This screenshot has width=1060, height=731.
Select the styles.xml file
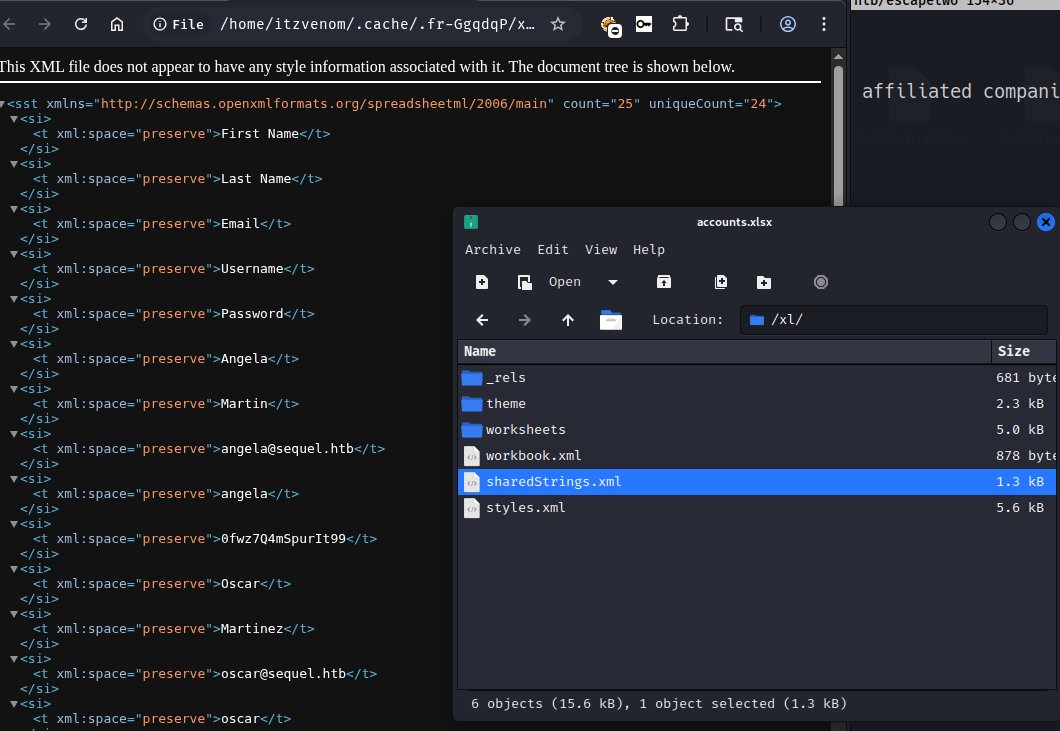tap(525, 507)
